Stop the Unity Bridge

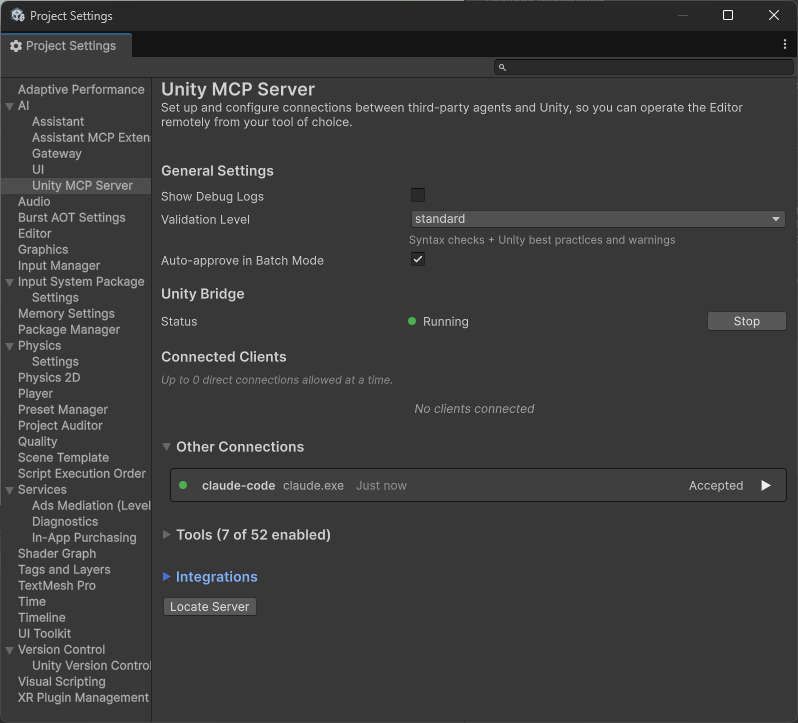tap(747, 321)
